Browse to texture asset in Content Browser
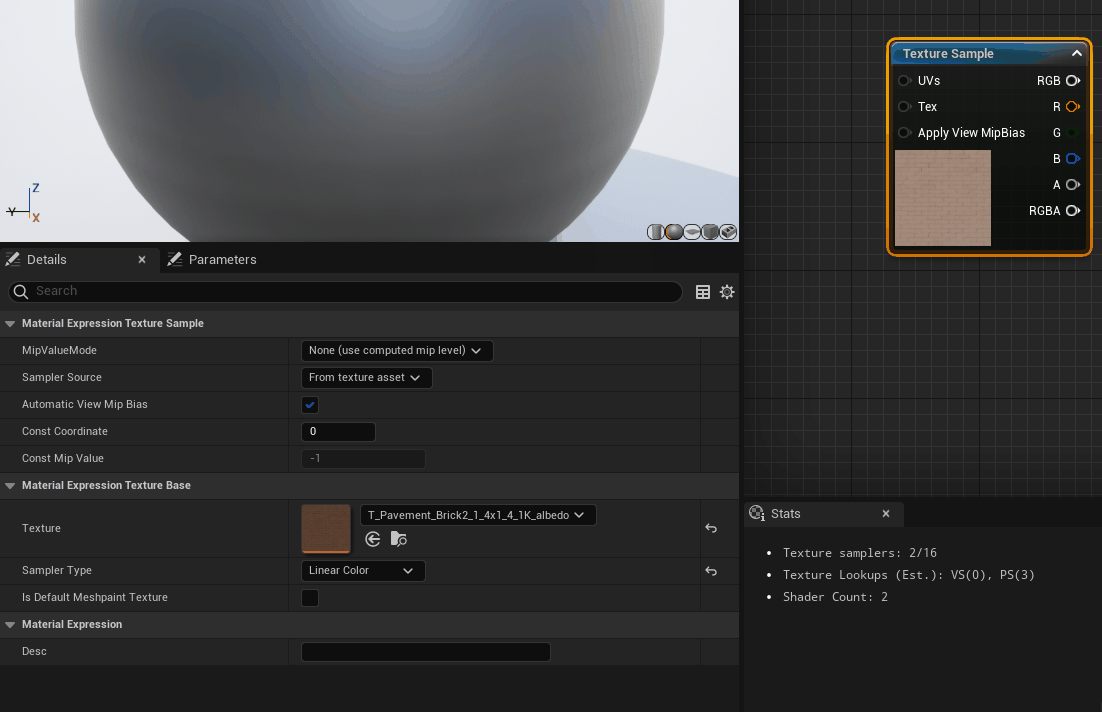The height and width of the screenshot is (712, 1102). 398,539
